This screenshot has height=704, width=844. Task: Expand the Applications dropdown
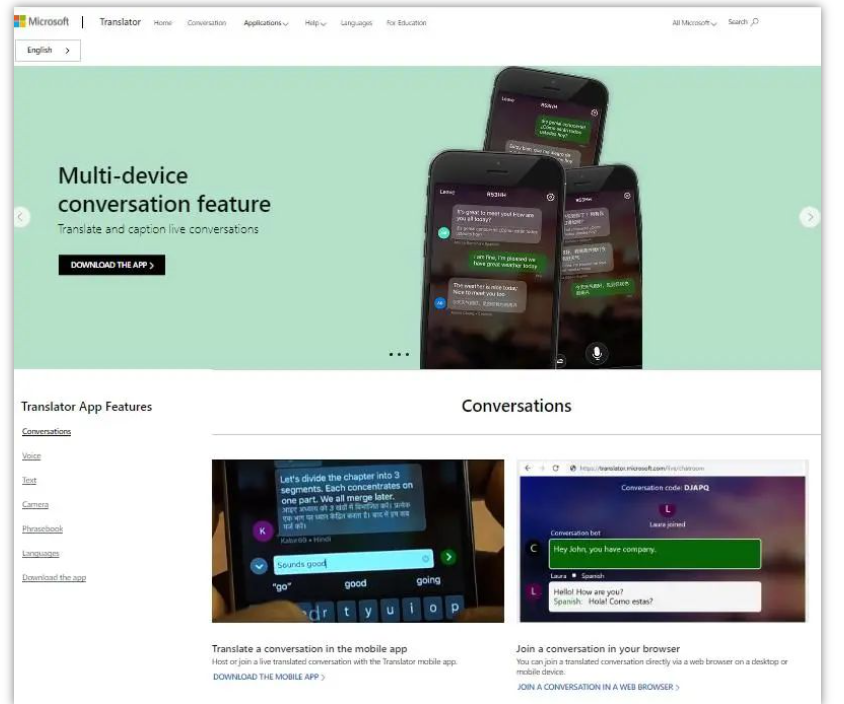point(266,23)
